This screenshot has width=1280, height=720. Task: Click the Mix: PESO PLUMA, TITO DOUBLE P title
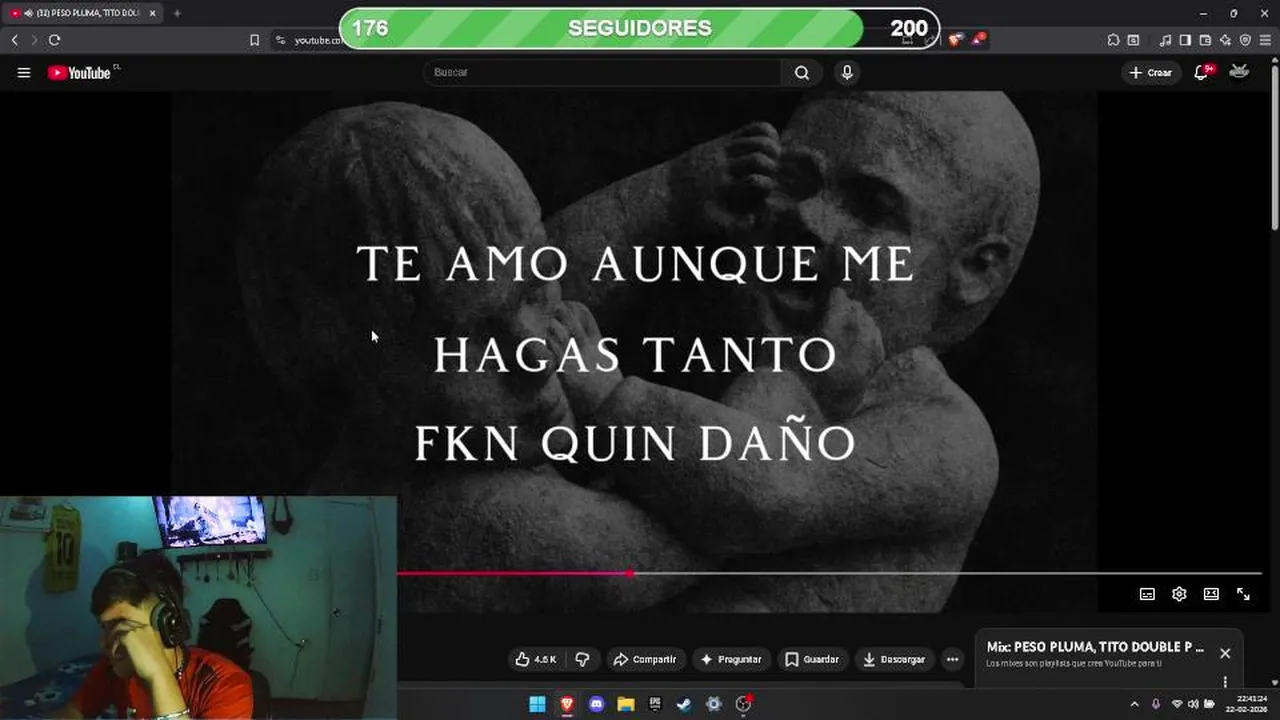click(x=1095, y=647)
